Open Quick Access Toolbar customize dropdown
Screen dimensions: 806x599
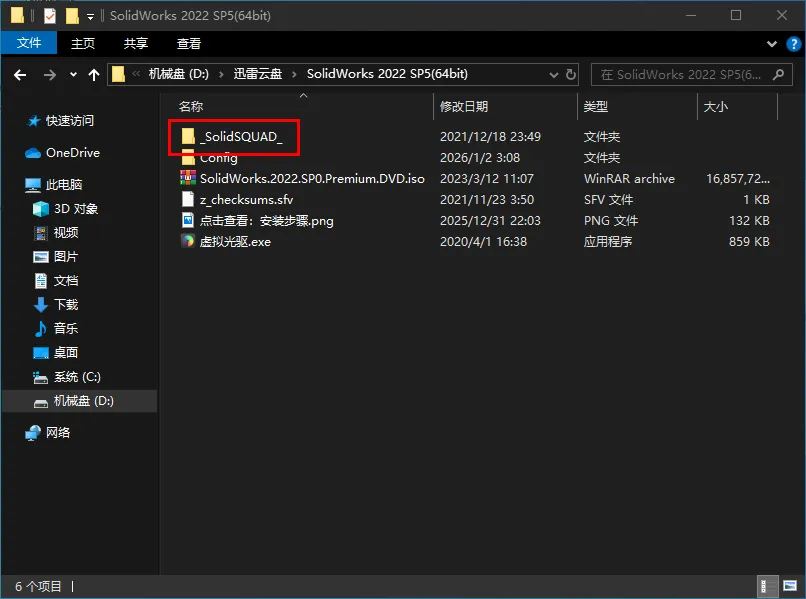[x=90, y=17]
